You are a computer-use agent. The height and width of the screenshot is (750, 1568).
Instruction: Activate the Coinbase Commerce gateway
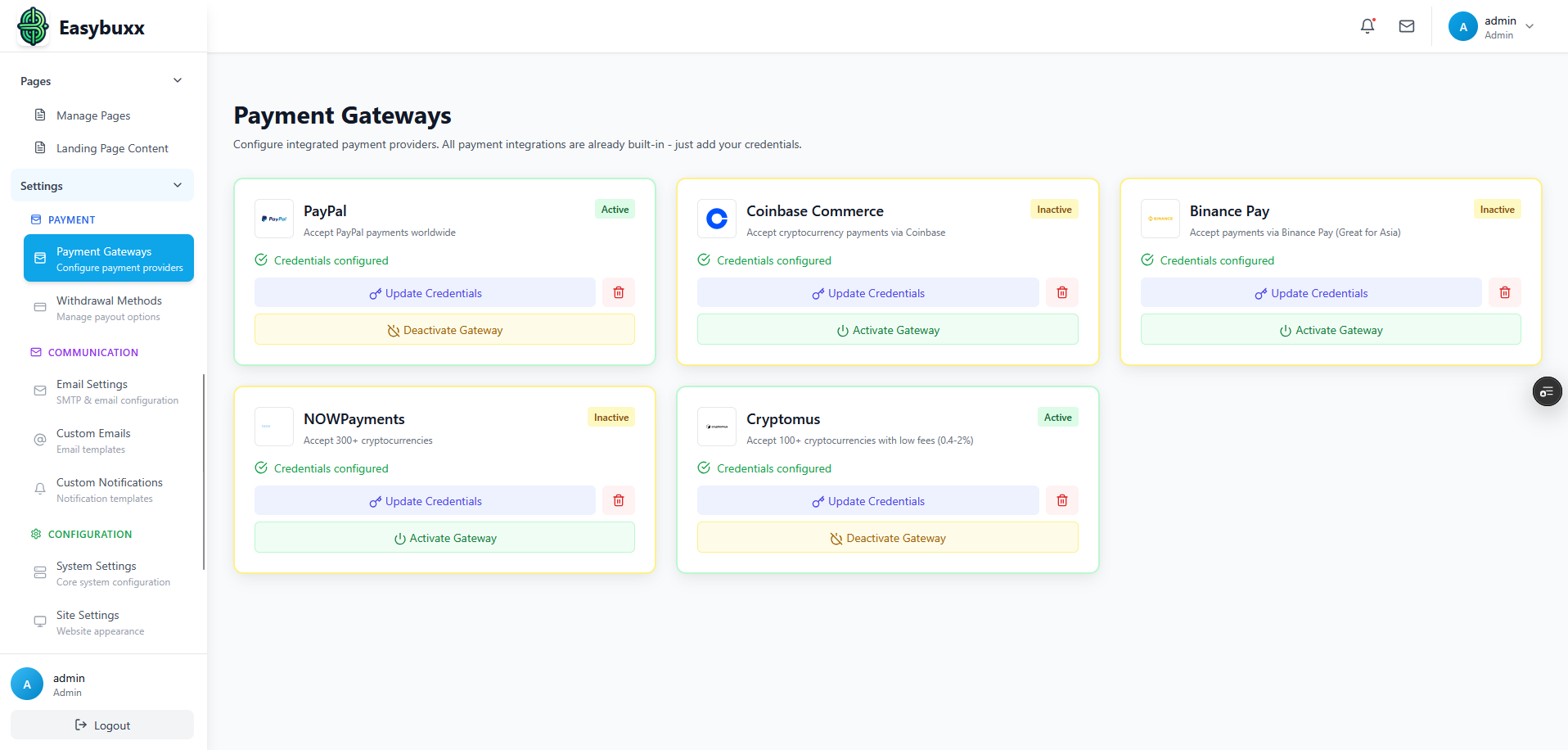pyautogui.click(x=887, y=330)
